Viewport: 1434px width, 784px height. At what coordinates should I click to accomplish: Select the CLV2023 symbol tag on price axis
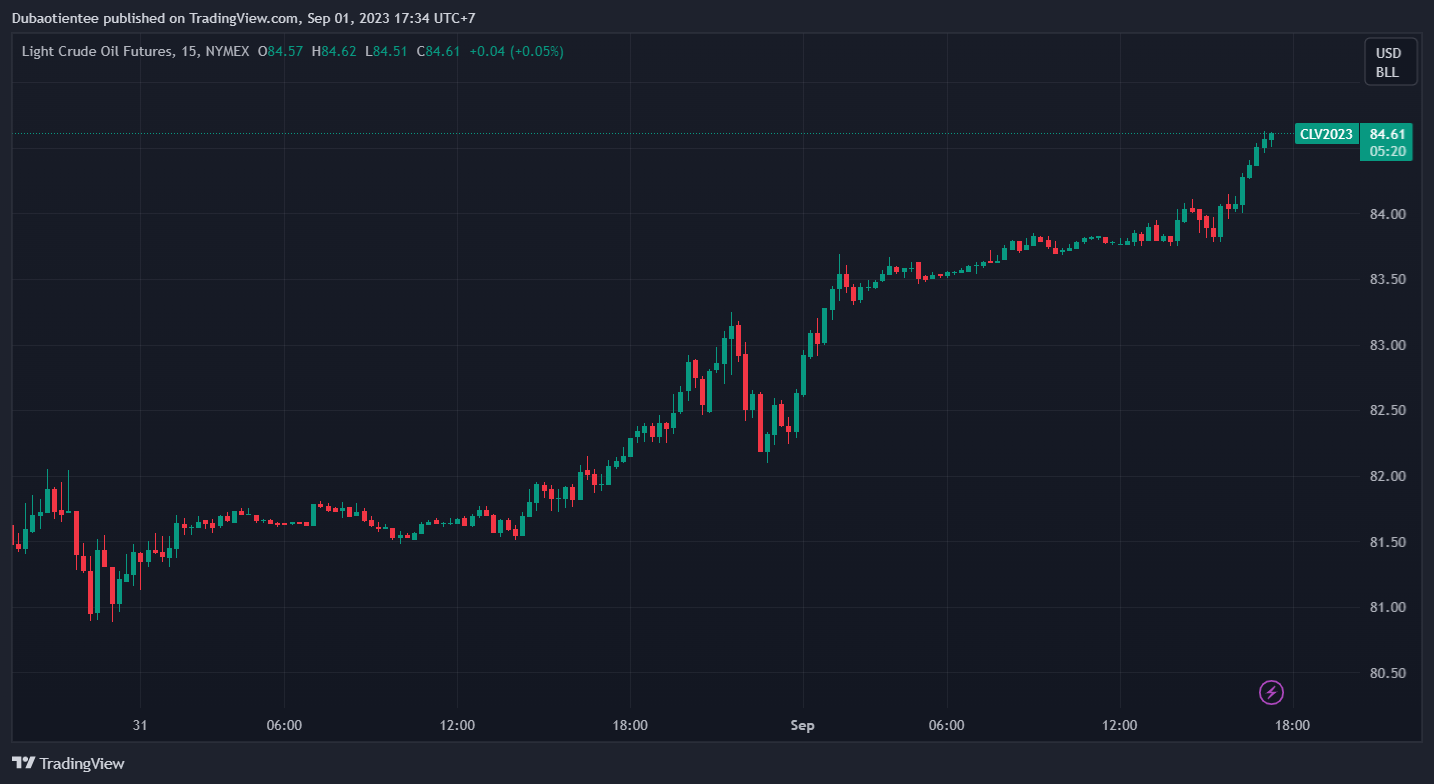pyautogui.click(x=1326, y=134)
